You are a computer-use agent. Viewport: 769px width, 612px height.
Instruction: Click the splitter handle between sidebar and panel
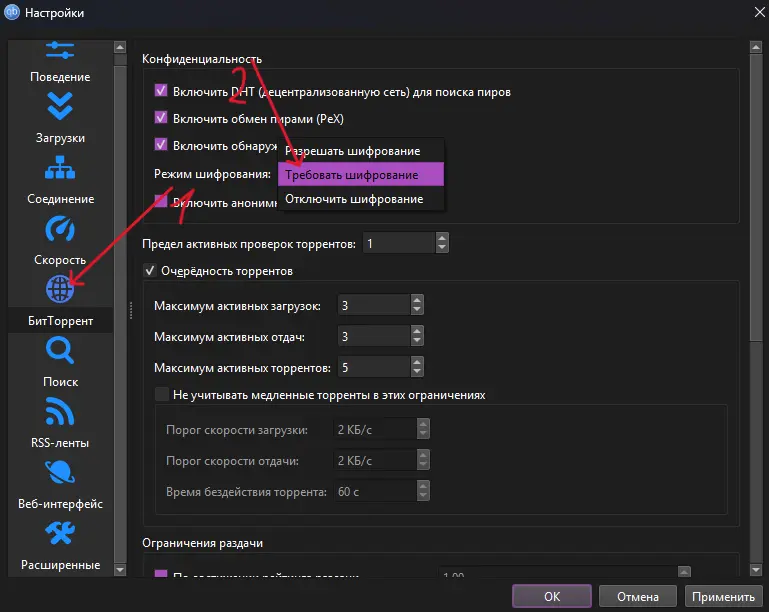pyautogui.click(x=131, y=310)
